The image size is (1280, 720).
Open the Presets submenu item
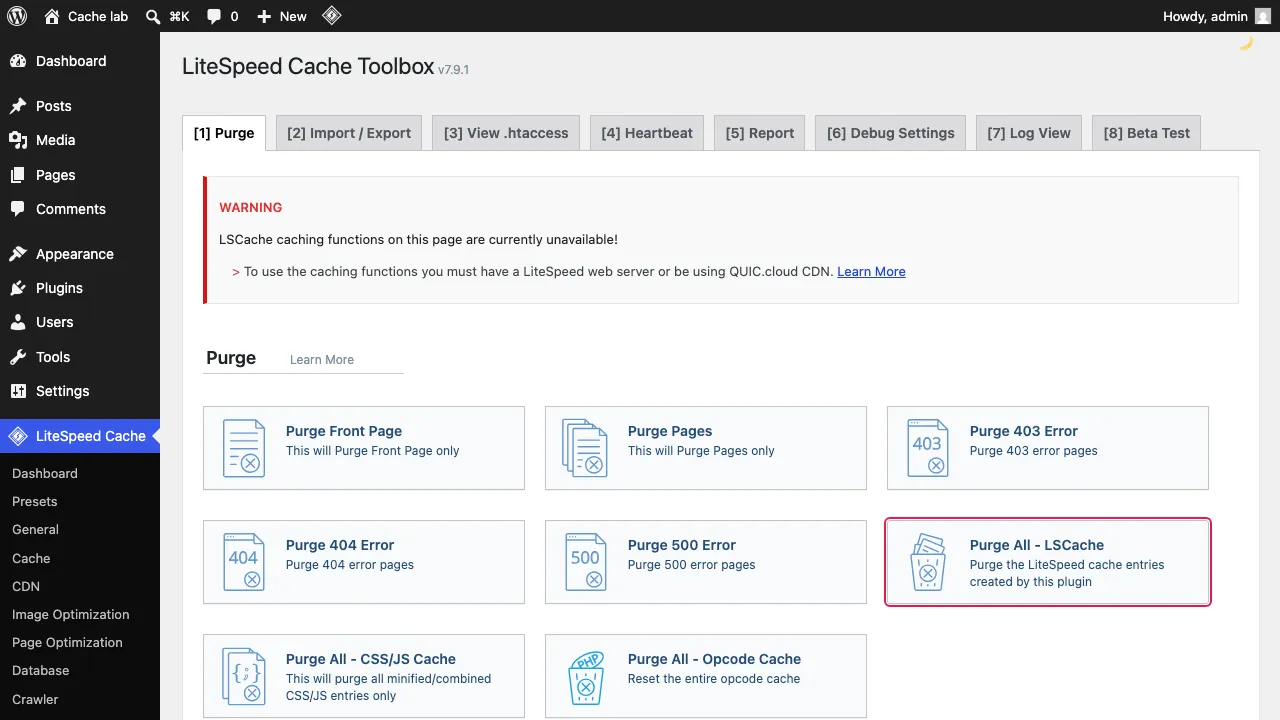coord(35,502)
